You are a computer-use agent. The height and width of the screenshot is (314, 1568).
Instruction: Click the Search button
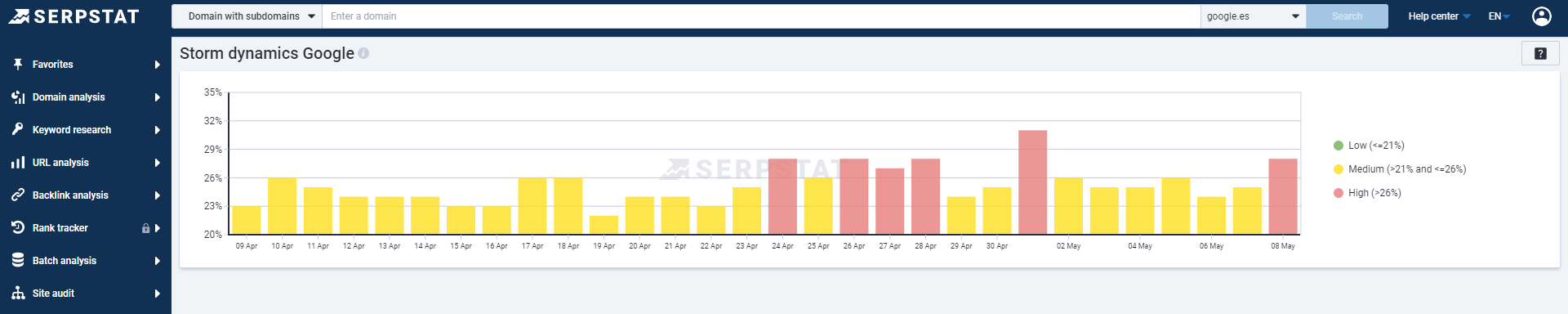[x=1347, y=16]
